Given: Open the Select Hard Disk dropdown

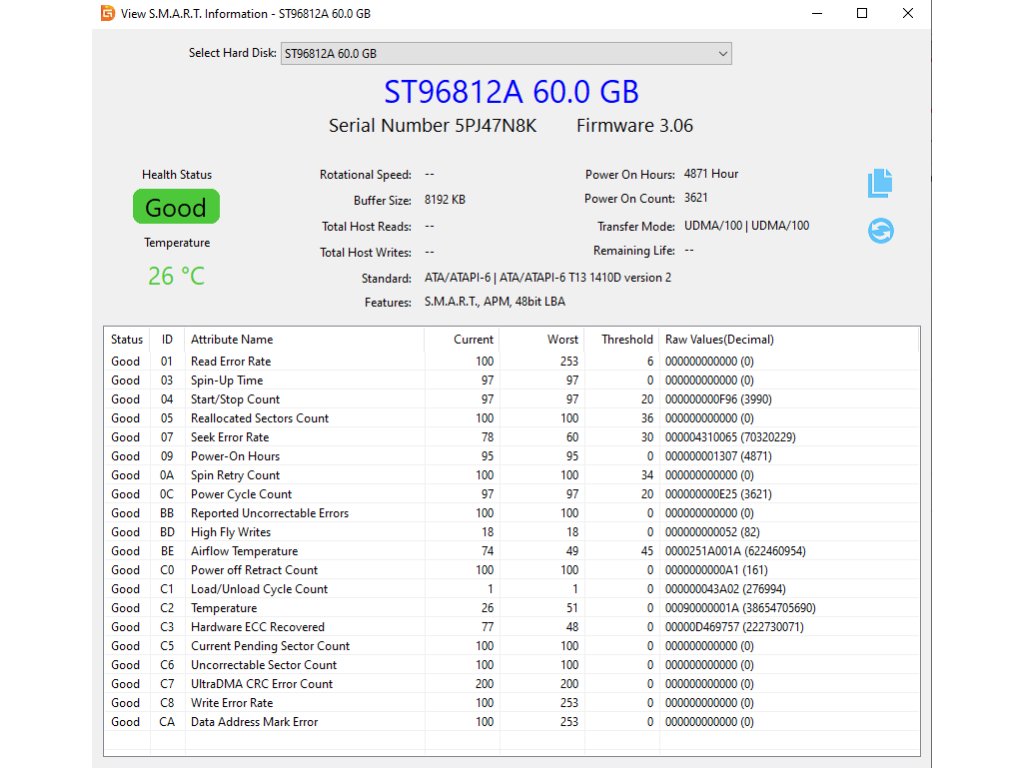Looking at the screenshot, I should [x=506, y=54].
